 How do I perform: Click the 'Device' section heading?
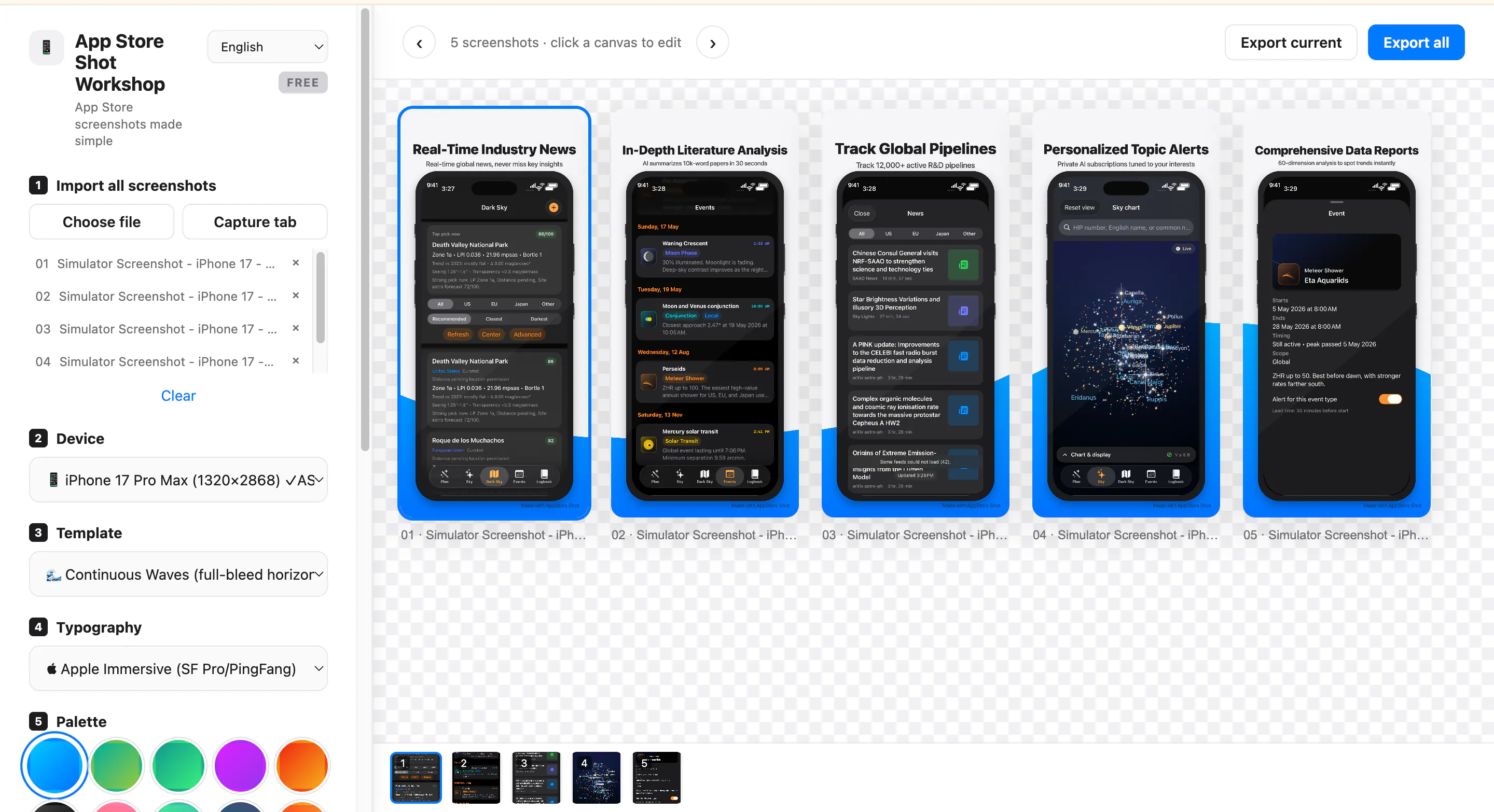[x=80, y=438]
